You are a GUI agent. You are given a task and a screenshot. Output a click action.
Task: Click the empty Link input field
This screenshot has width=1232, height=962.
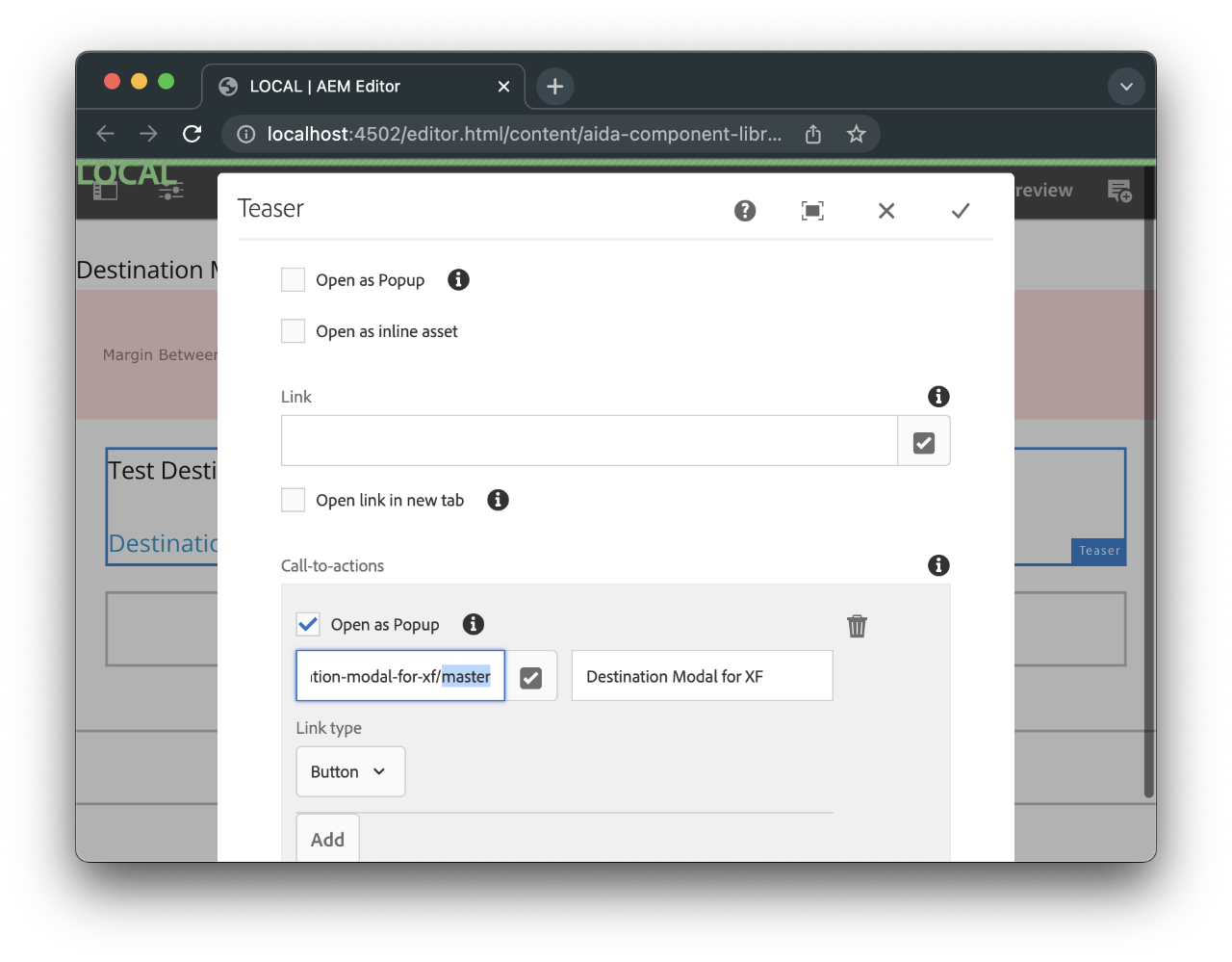click(x=589, y=441)
